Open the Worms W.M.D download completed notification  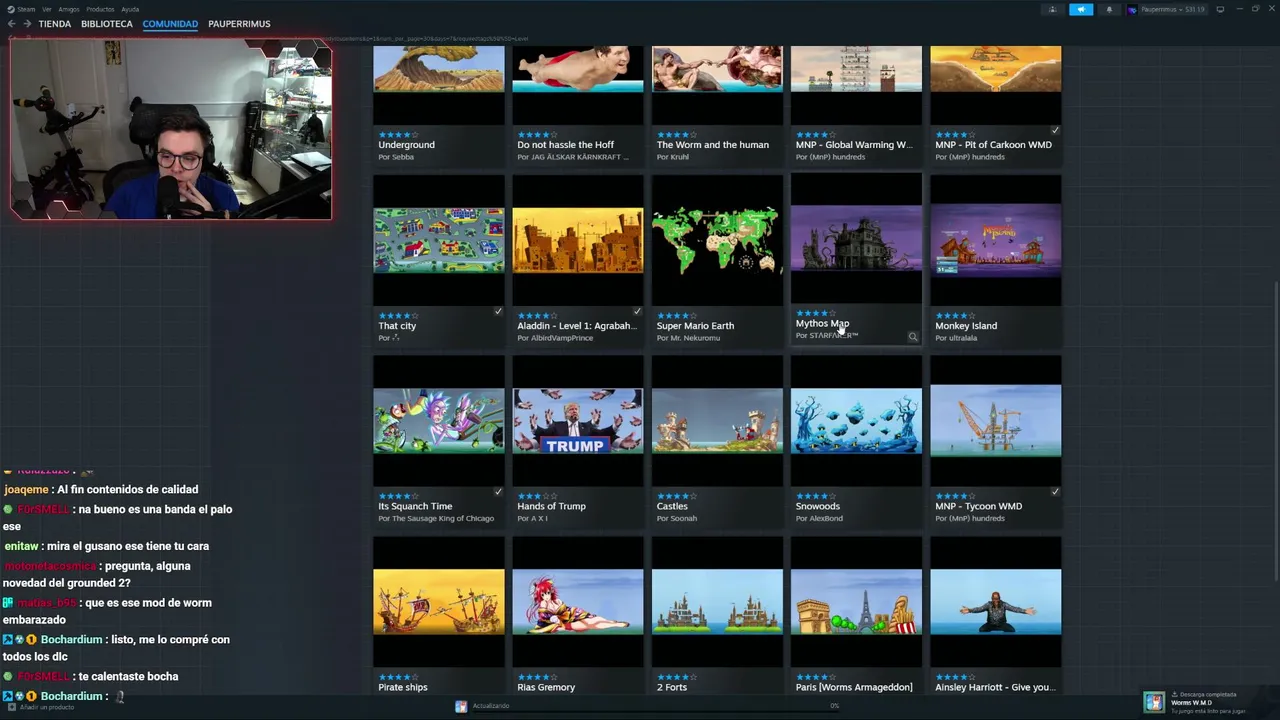pyautogui.click(x=1208, y=702)
